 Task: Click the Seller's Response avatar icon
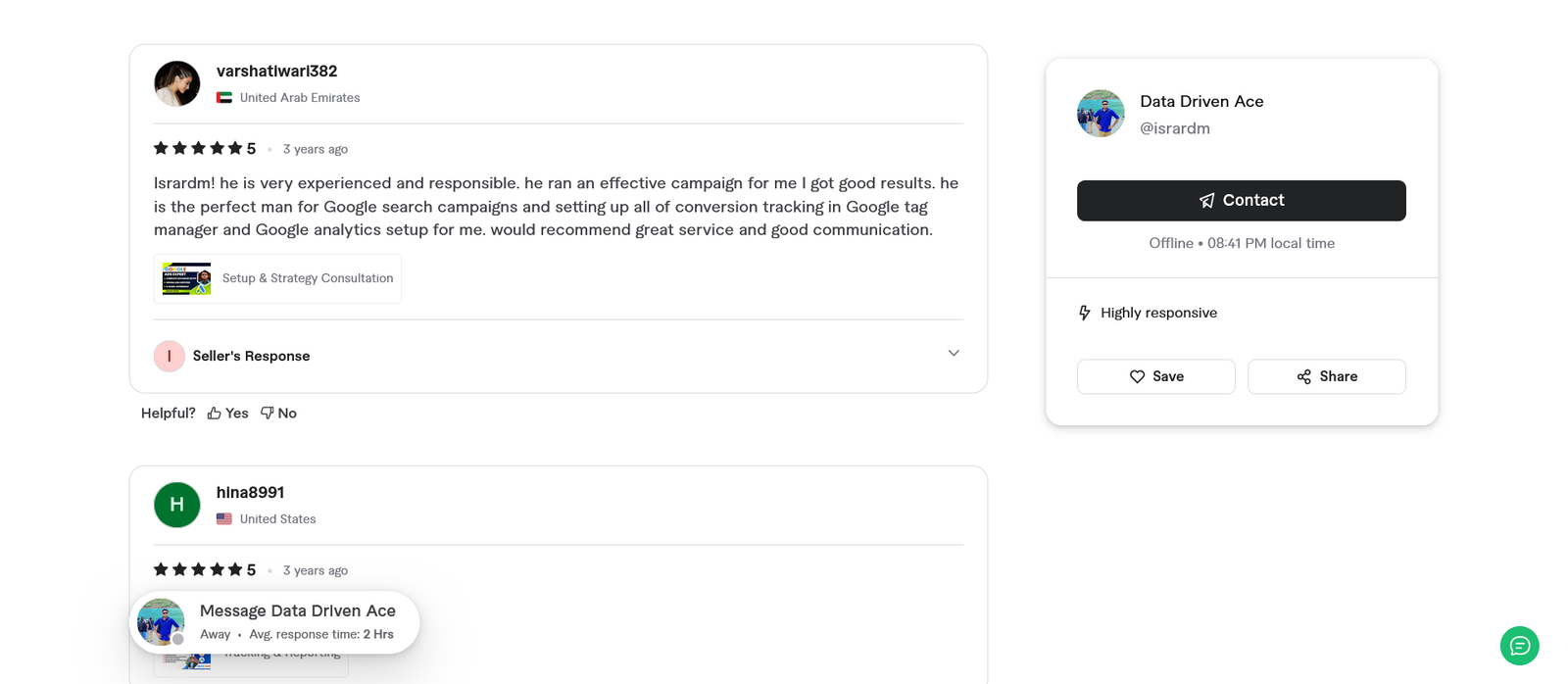coord(169,356)
